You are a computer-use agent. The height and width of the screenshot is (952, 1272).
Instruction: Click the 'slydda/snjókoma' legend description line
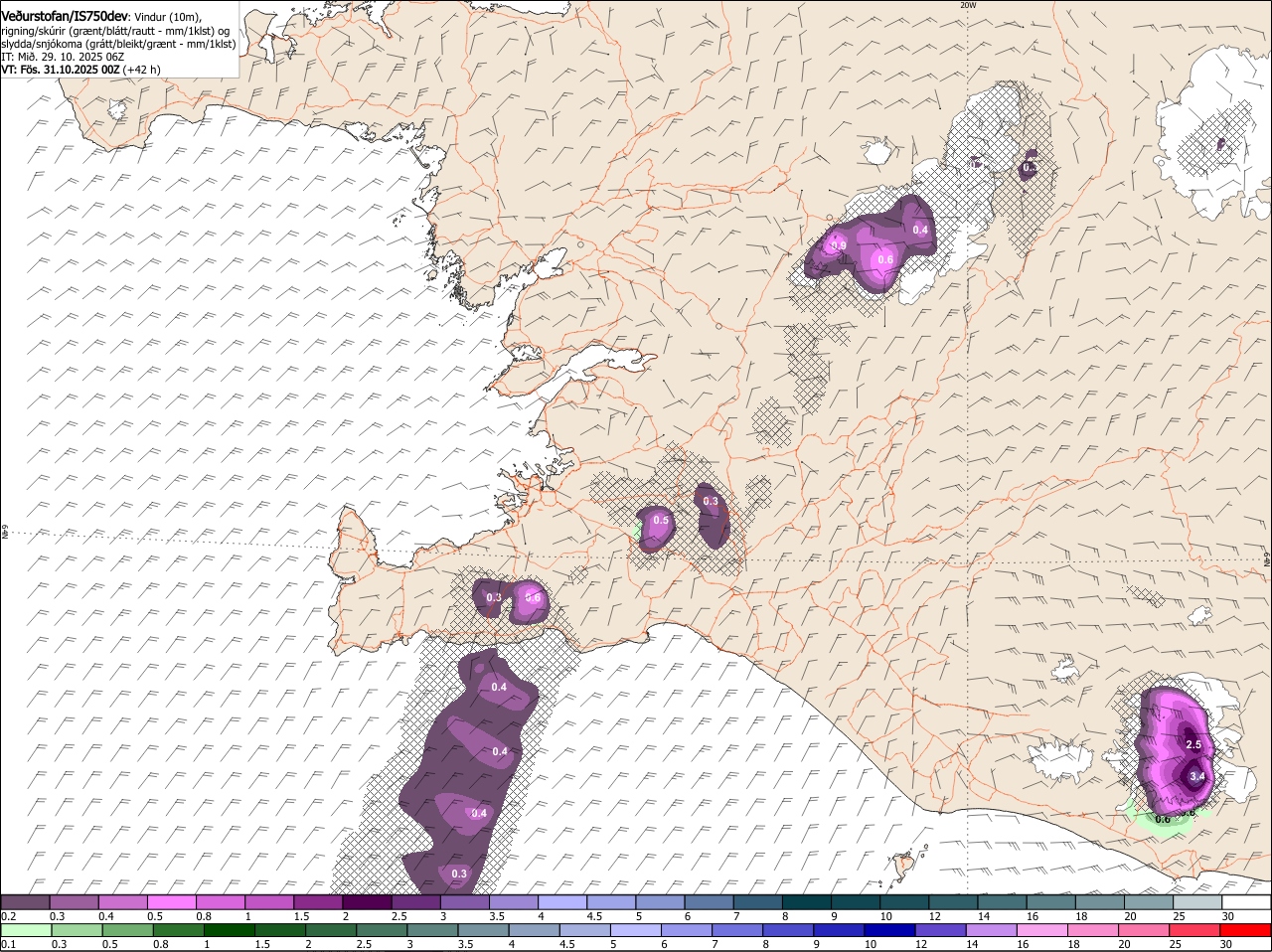(x=118, y=44)
